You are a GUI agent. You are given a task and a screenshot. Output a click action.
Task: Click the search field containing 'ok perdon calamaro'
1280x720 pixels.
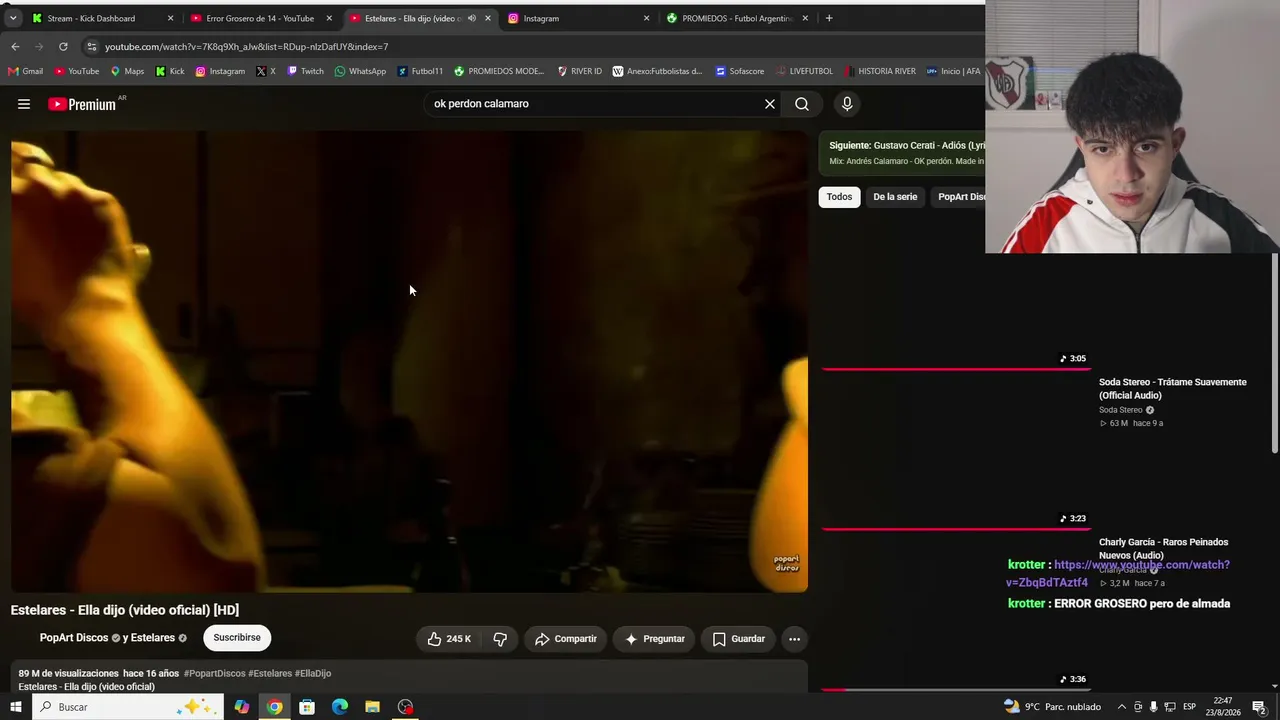click(x=595, y=104)
